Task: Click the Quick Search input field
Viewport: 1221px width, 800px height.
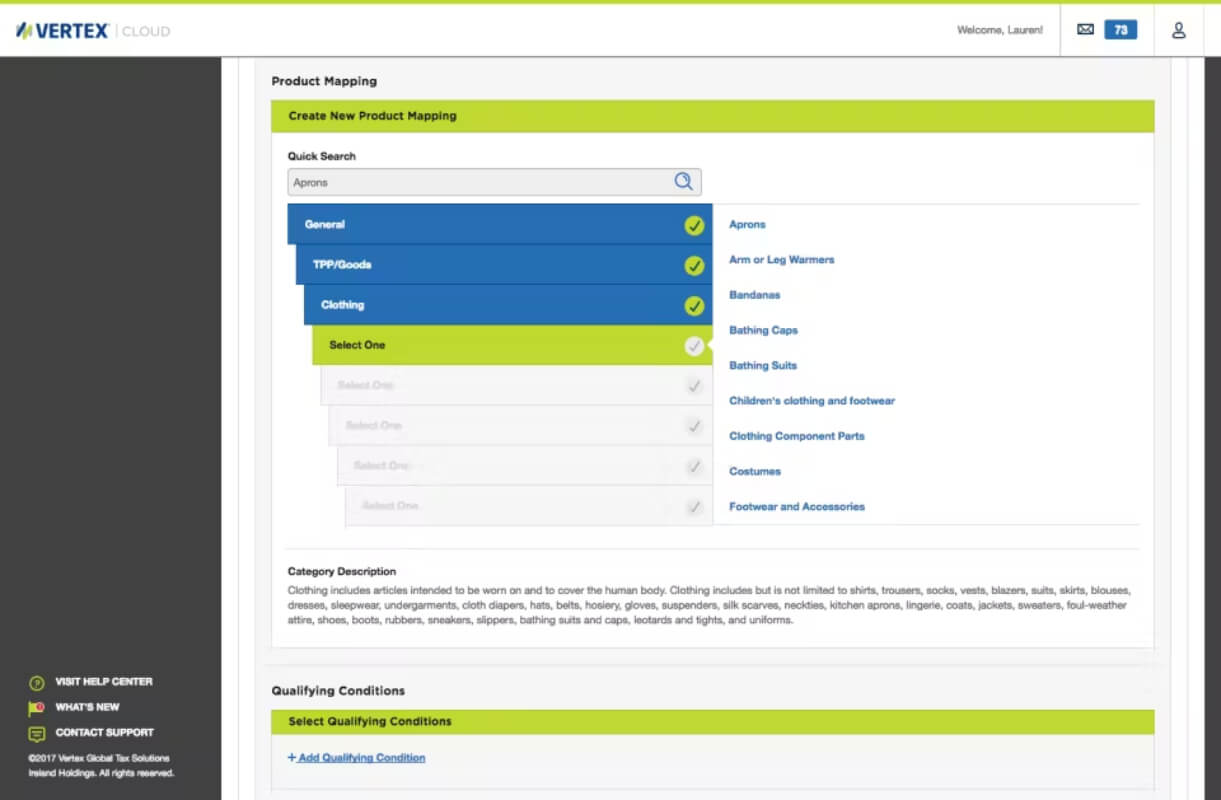Action: [x=494, y=182]
